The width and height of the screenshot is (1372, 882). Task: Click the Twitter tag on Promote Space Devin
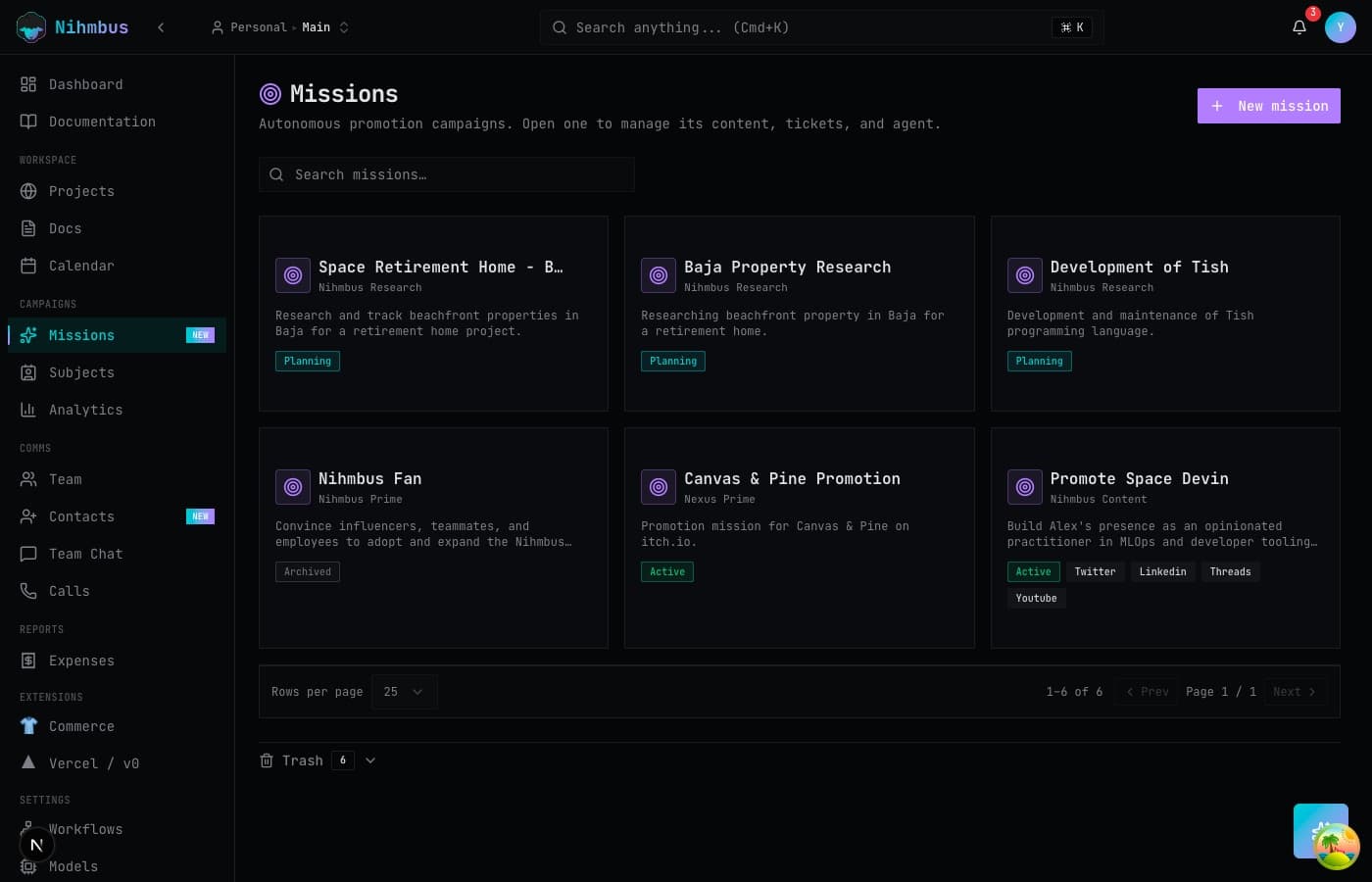[1095, 571]
